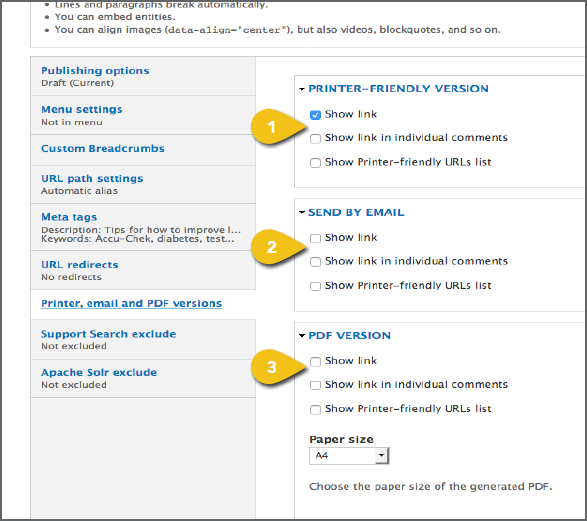Click the 'Description: Tips for how to improve l…' text
The image size is (587, 521).
pyautogui.click(x=141, y=230)
